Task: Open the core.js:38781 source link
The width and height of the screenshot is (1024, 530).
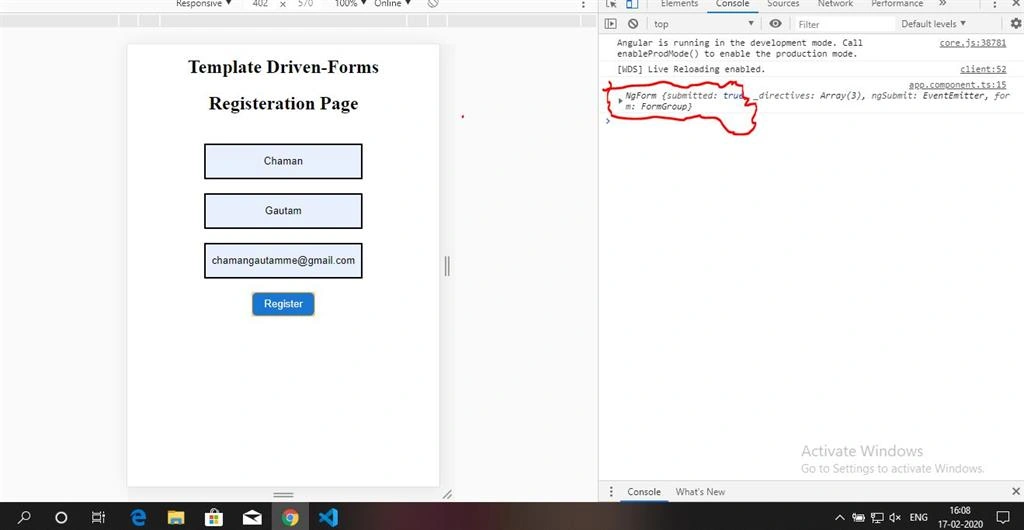Action: (972, 43)
